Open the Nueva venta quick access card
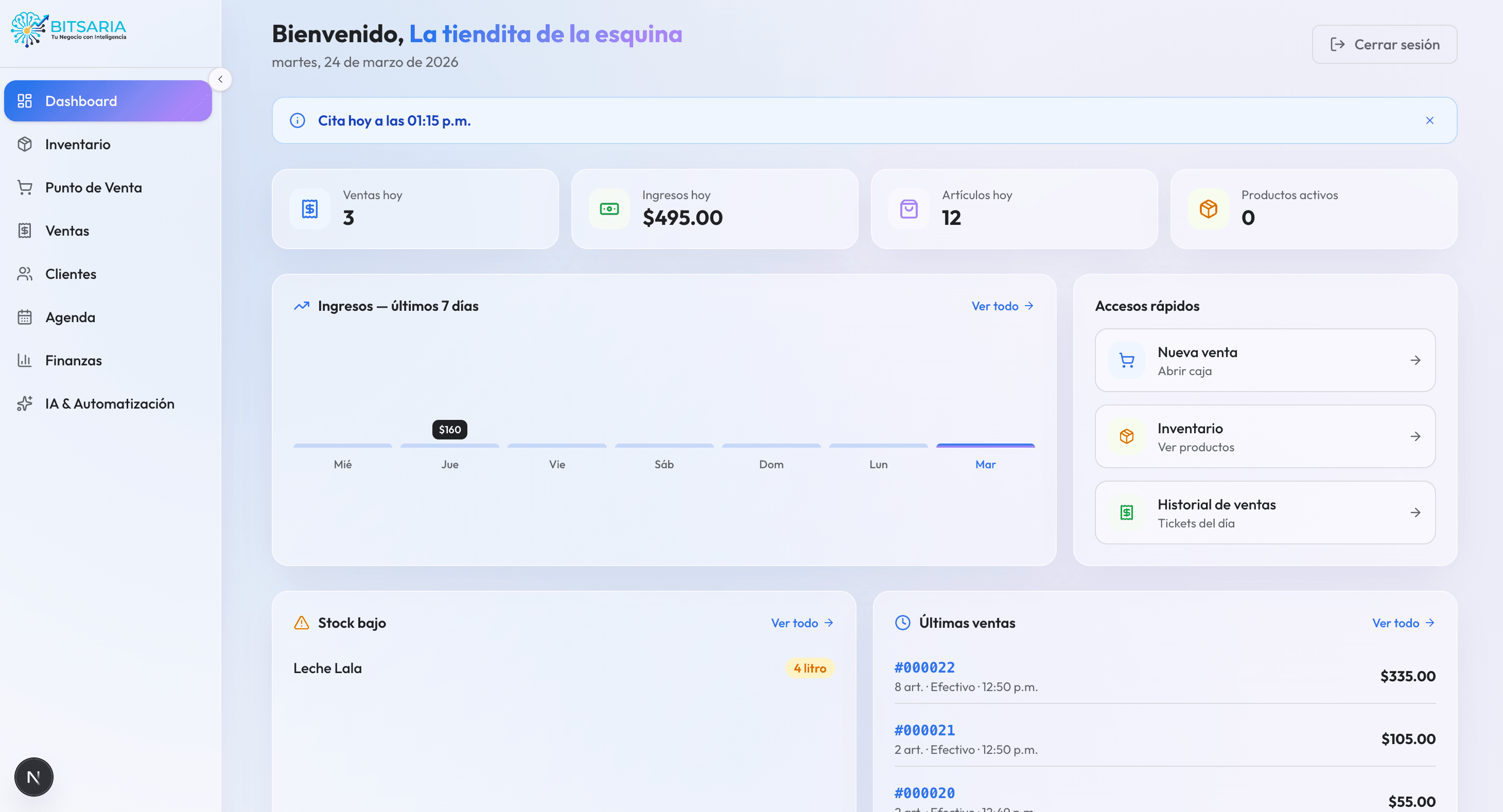 pos(1265,360)
